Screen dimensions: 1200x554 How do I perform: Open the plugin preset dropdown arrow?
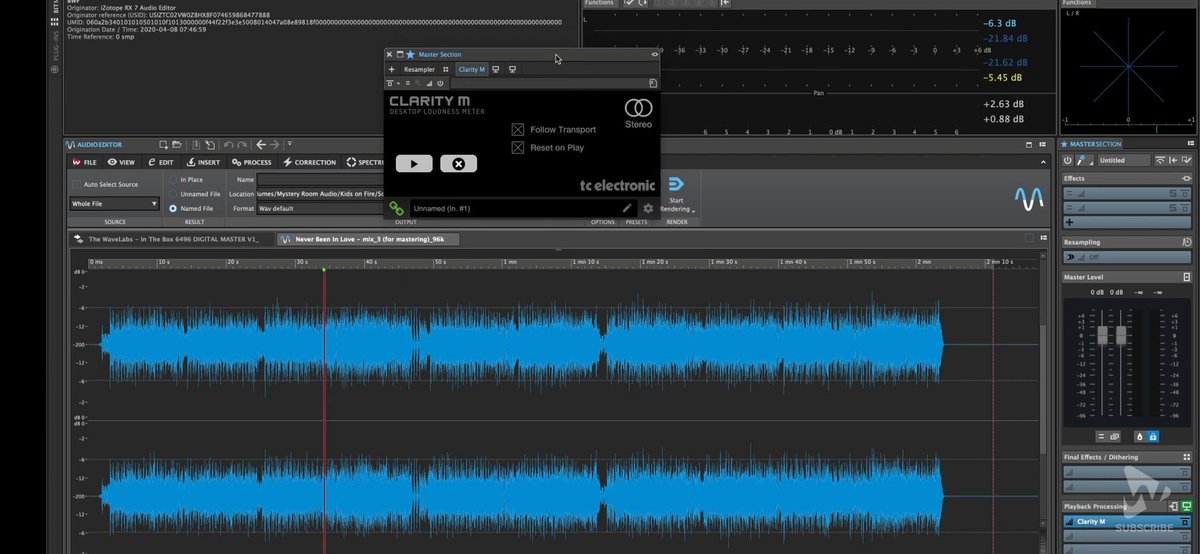click(398, 83)
